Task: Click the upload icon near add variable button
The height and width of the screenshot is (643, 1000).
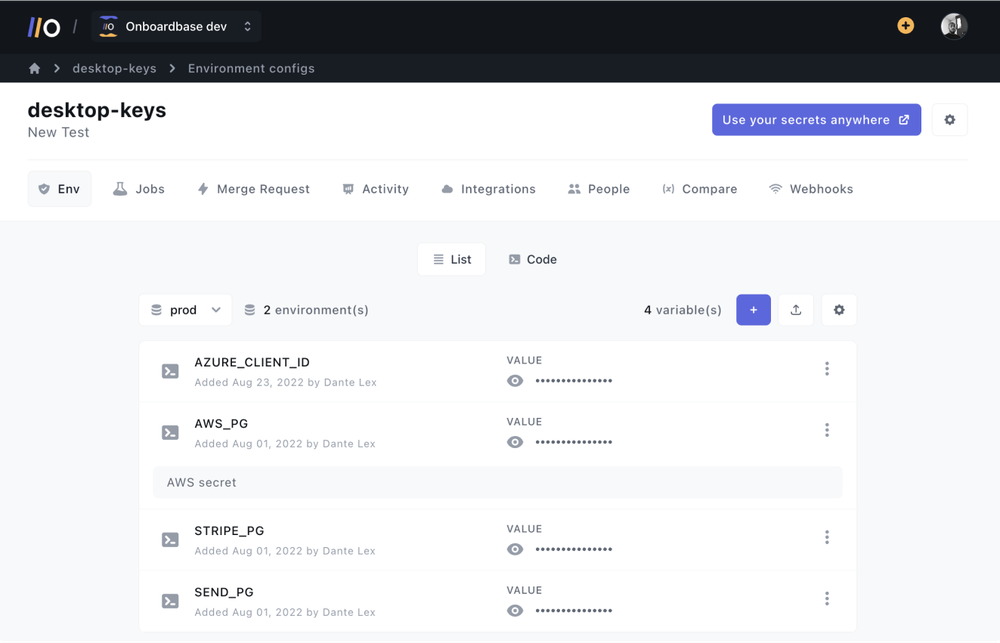Action: (796, 310)
